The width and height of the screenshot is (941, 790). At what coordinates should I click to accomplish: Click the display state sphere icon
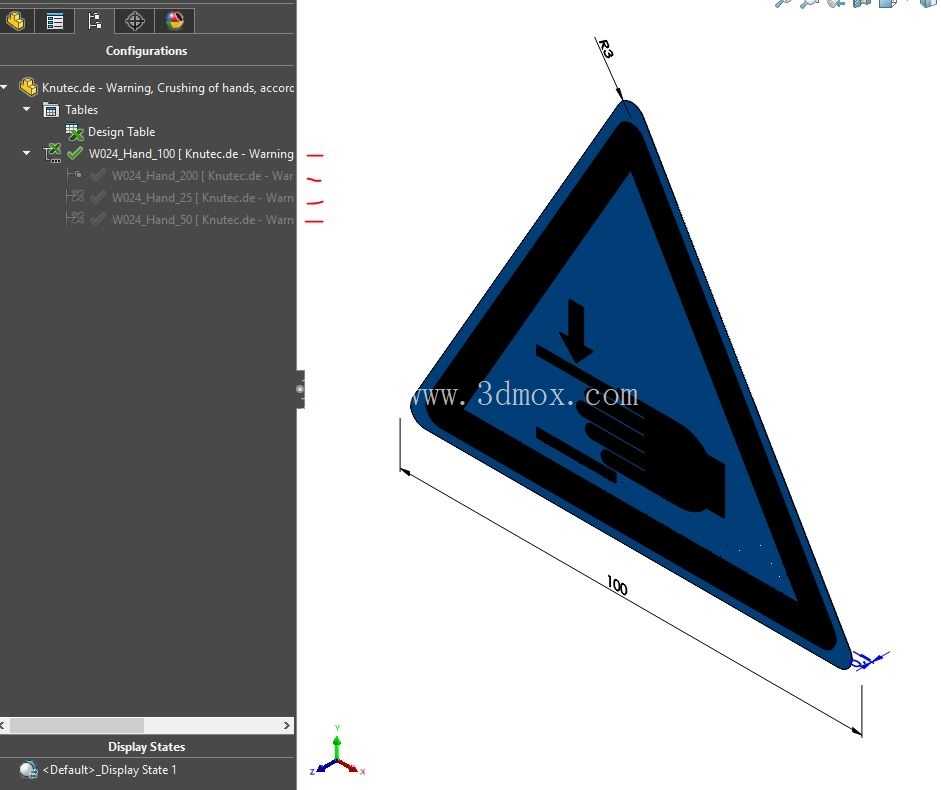[28, 770]
